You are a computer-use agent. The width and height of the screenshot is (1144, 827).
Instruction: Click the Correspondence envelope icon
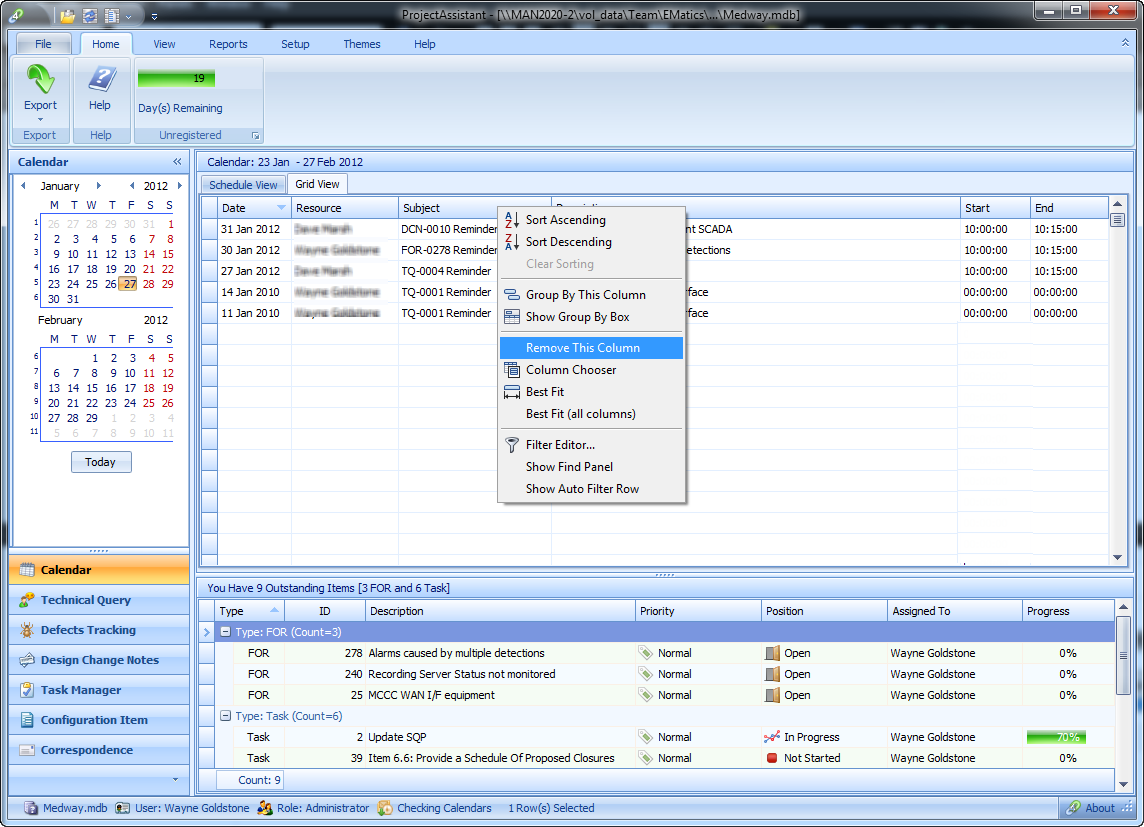(27, 750)
